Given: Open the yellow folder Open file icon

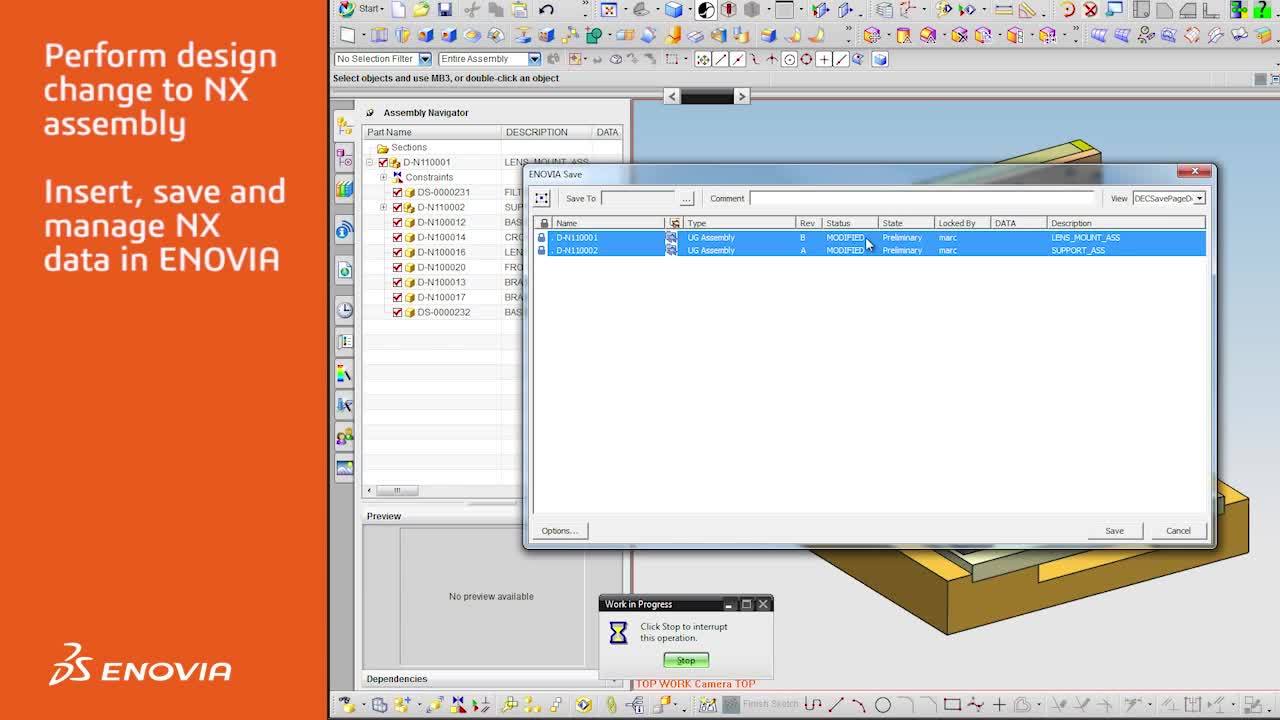Looking at the screenshot, I should [x=421, y=9].
